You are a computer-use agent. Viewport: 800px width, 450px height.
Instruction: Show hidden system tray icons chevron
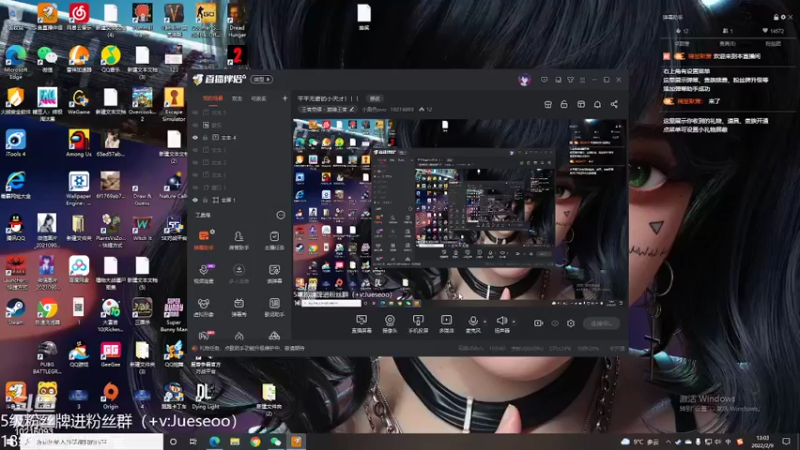point(668,442)
